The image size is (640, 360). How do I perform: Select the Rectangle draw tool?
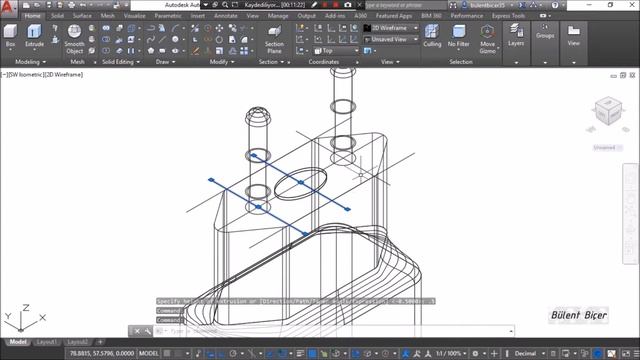point(162,51)
